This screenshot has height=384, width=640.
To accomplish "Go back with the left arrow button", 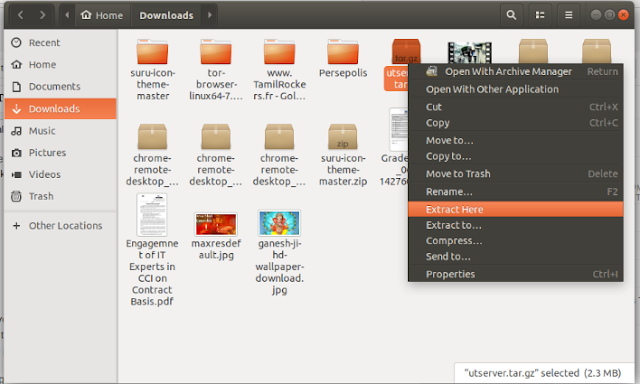I will point(20,15).
